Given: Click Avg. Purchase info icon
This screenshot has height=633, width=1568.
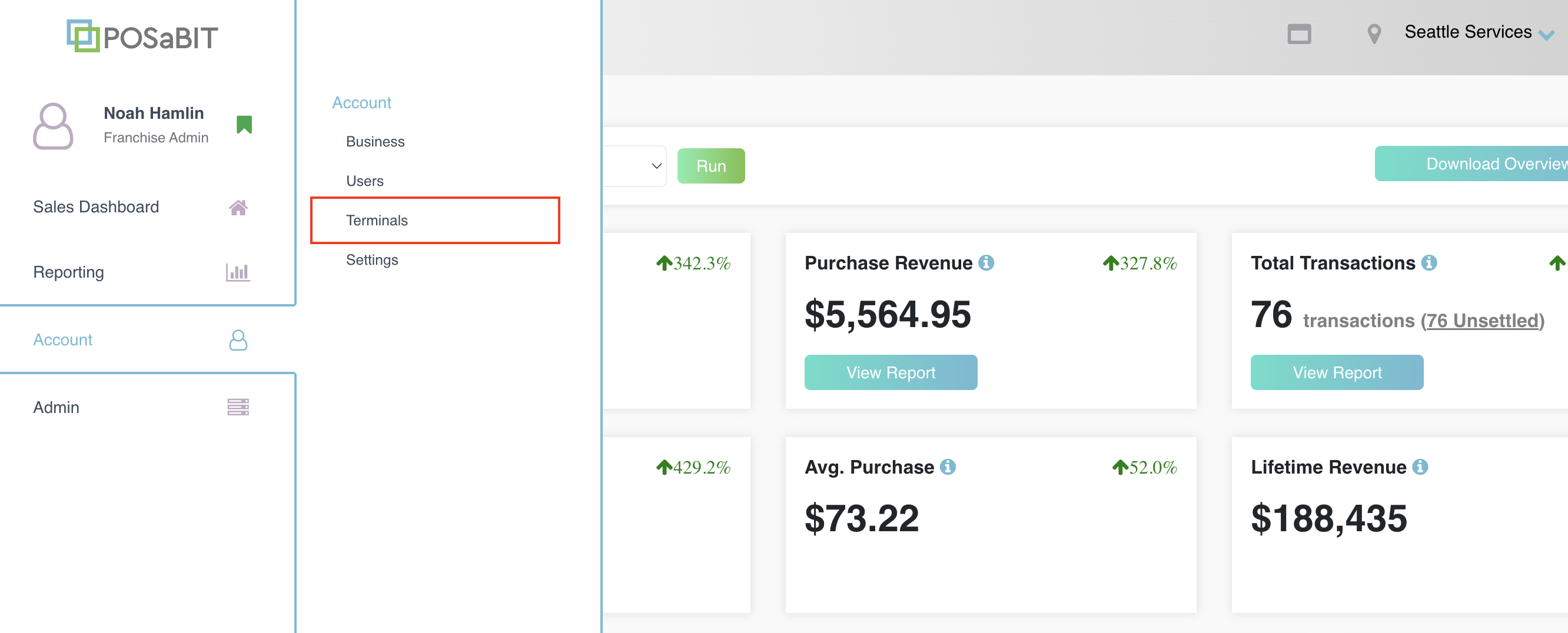Looking at the screenshot, I should click(948, 467).
